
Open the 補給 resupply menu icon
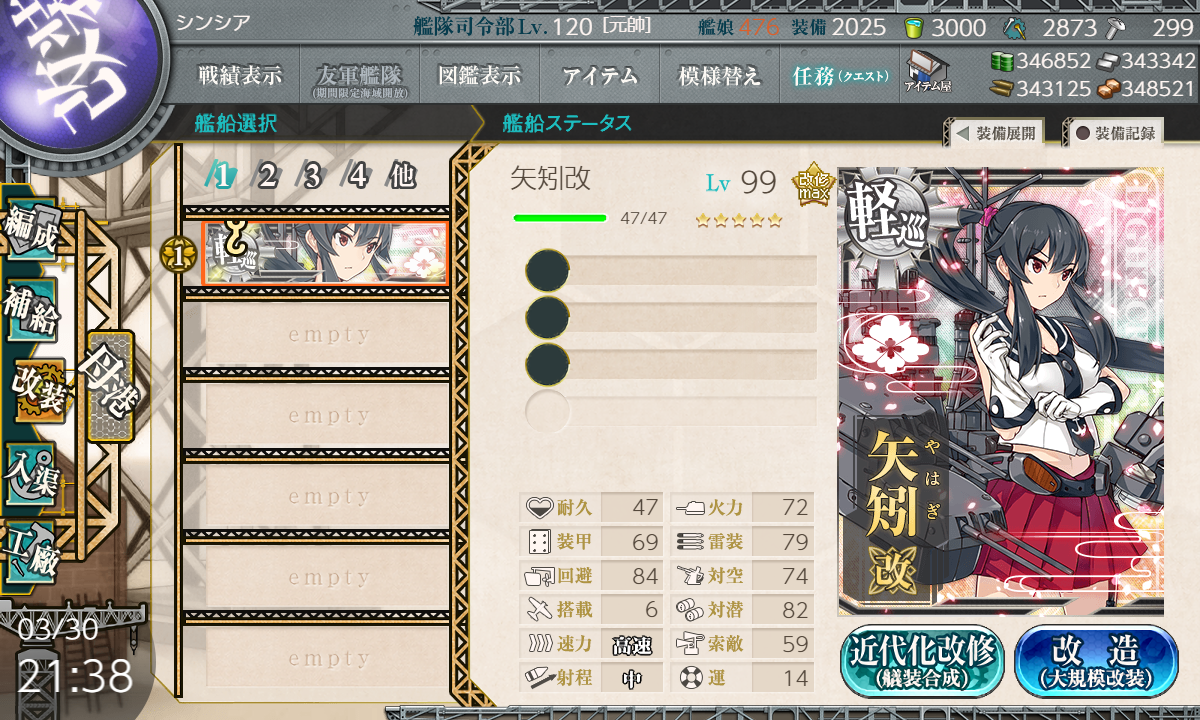pyautogui.click(x=32, y=311)
